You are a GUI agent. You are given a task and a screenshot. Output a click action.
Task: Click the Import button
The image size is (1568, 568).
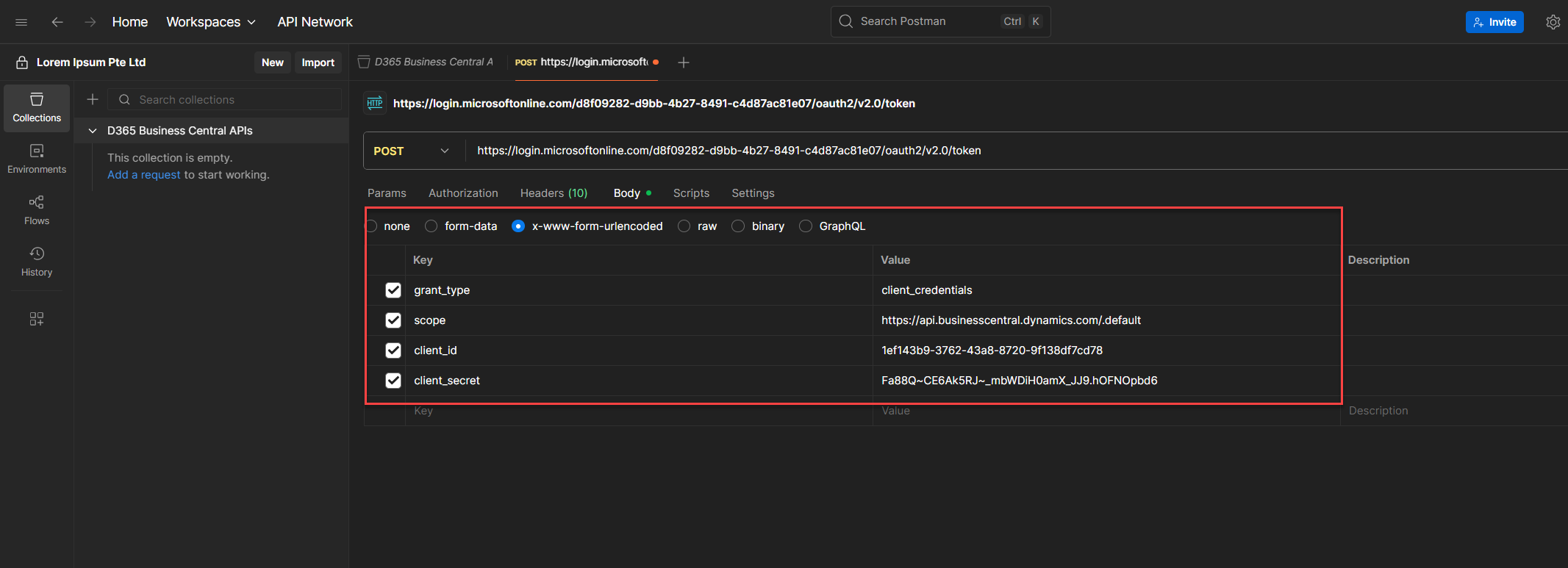[x=318, y=62]
